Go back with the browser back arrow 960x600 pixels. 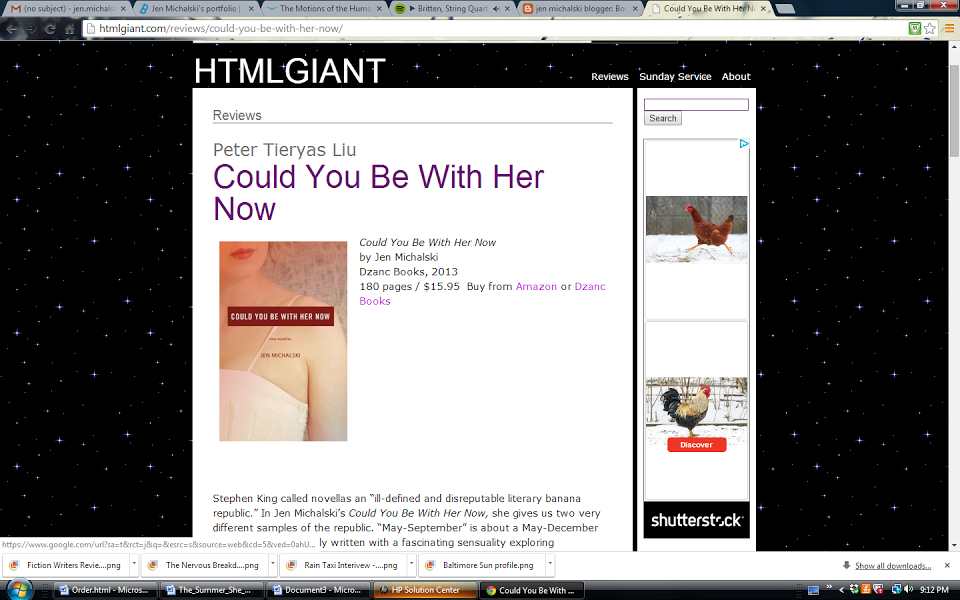12,29
